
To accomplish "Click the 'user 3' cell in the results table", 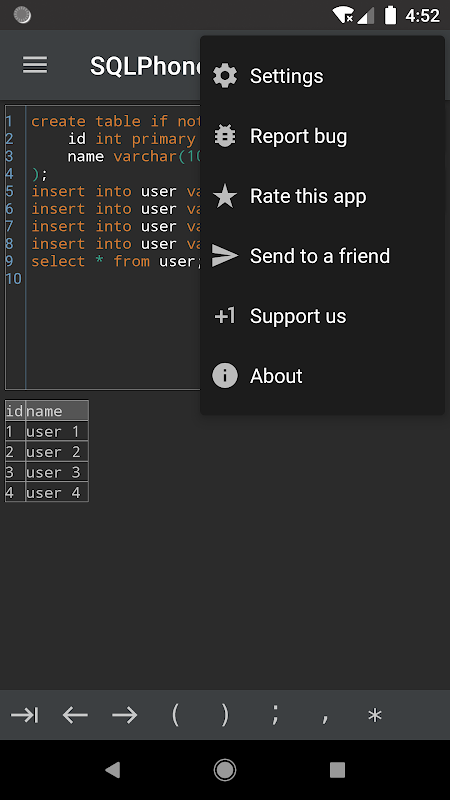I will (57, 472).
